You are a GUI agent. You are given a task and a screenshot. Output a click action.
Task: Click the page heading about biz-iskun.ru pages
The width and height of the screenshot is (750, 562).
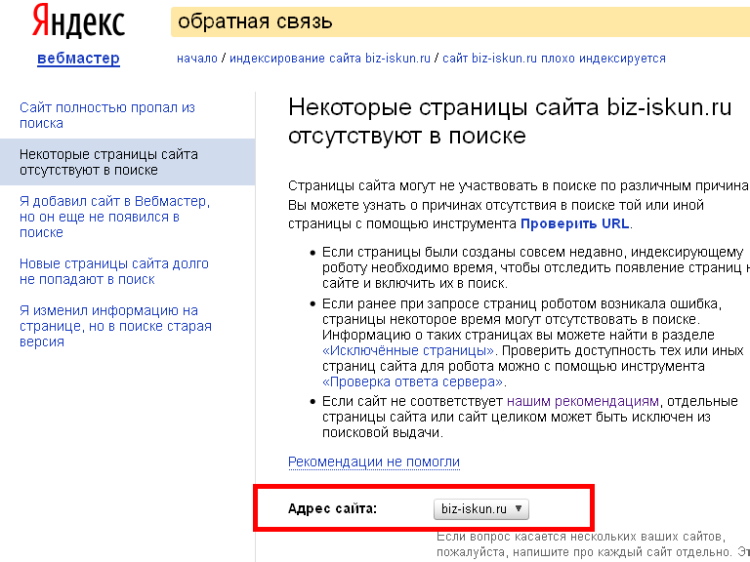pyautogui.click(x=510, y=121)
